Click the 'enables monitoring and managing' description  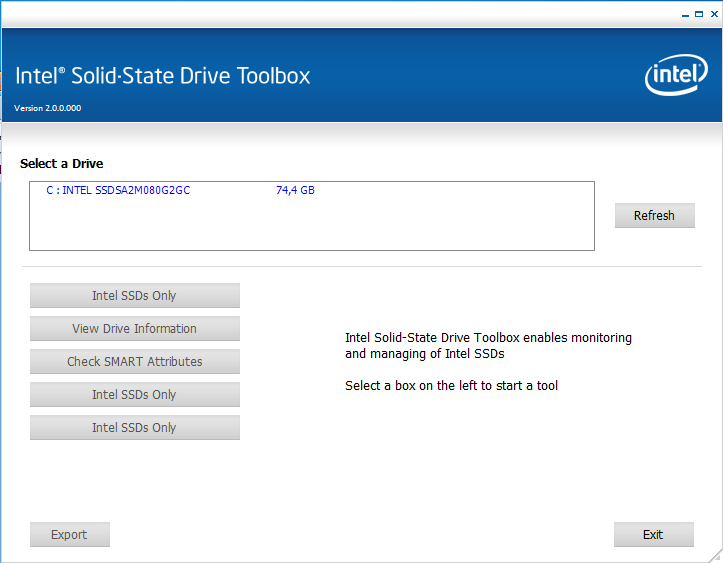pos(488,345)
